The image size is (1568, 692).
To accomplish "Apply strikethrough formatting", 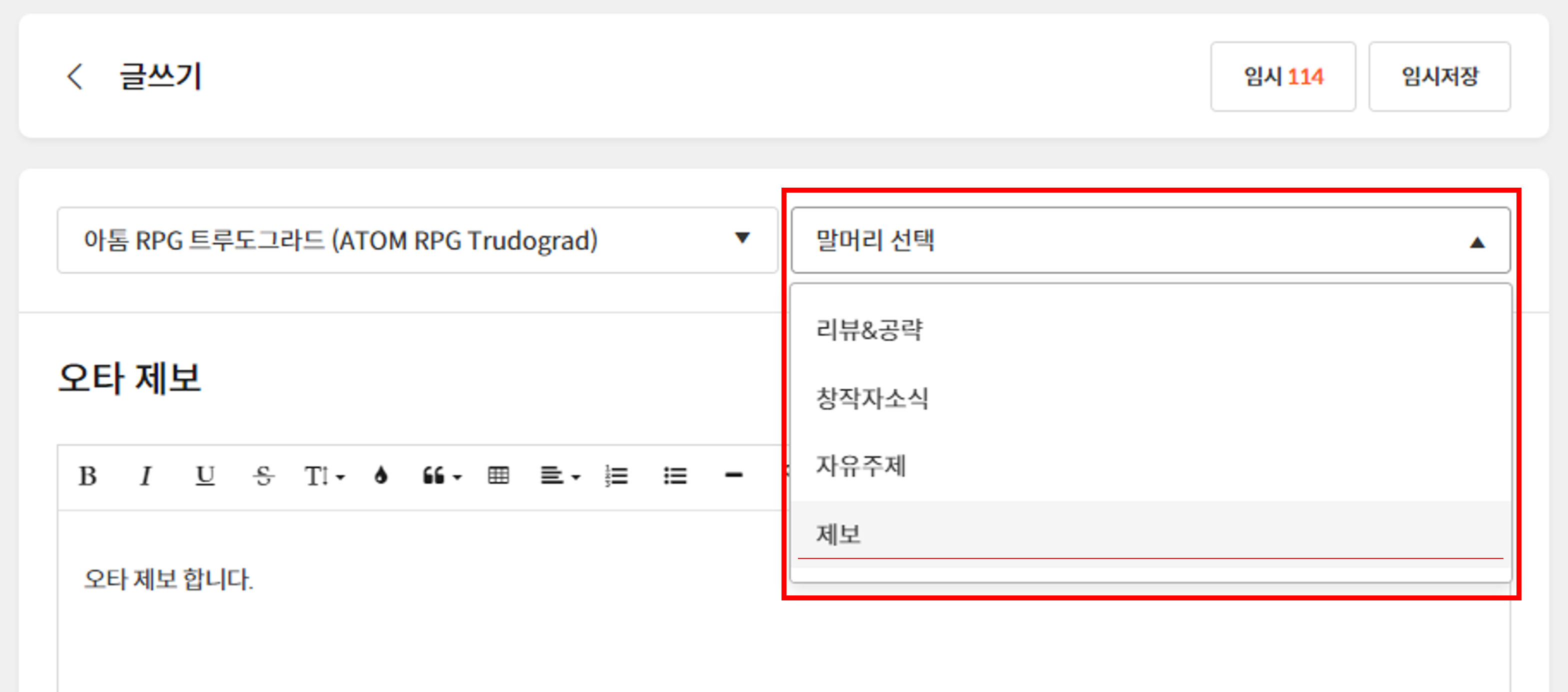I will click(x=263, y=476).
